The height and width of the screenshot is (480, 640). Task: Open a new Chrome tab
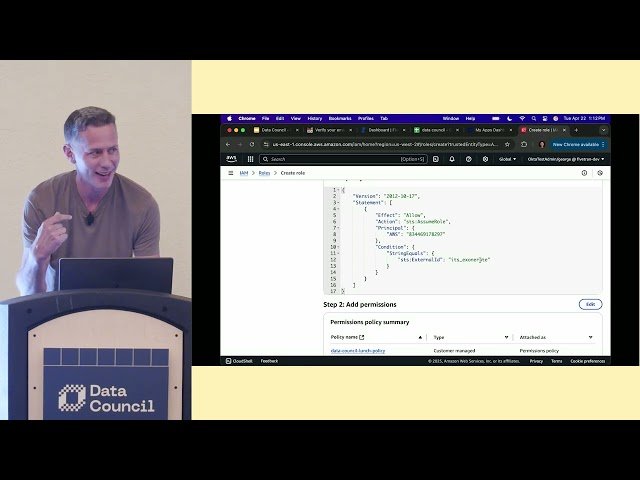(576, 130)
